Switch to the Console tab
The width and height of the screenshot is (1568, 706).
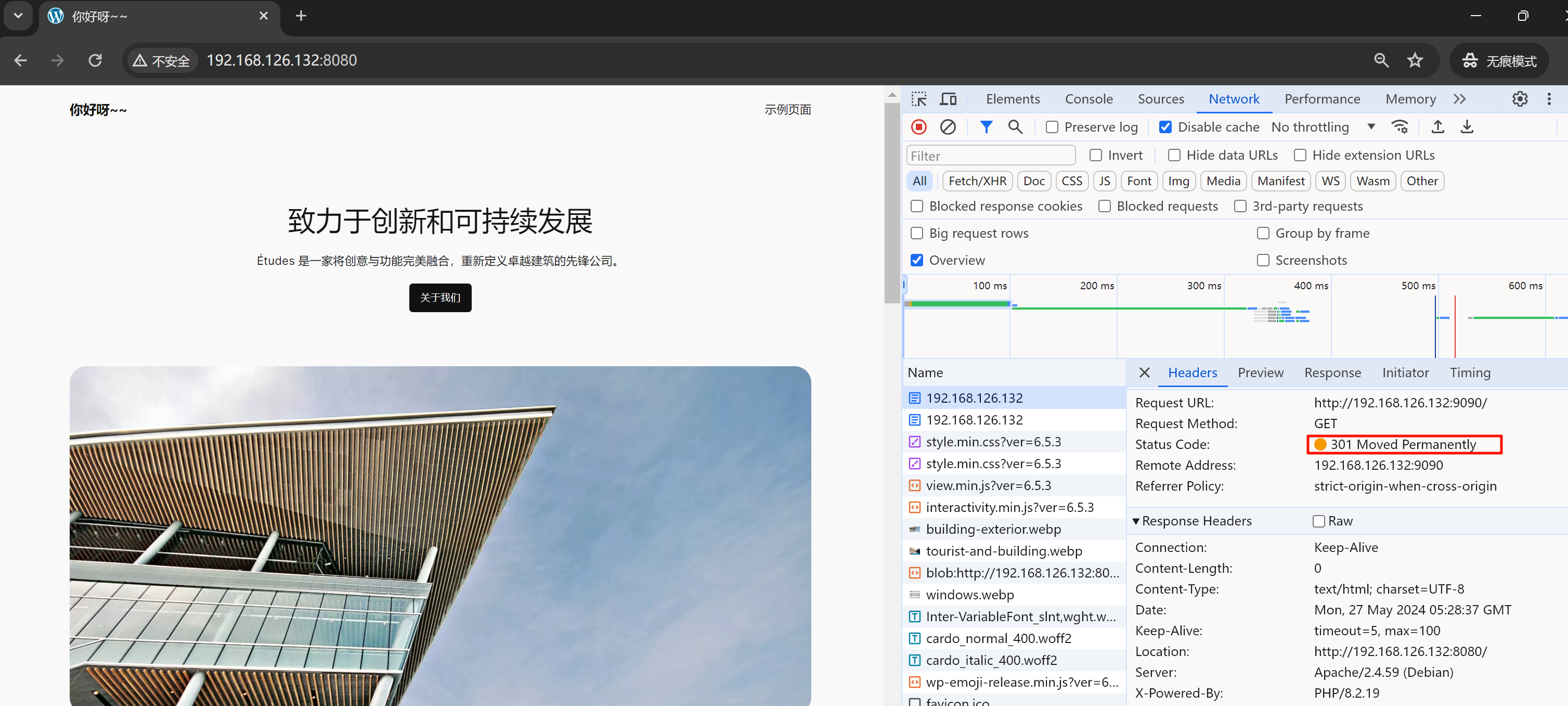click(x=1088, y=99)
